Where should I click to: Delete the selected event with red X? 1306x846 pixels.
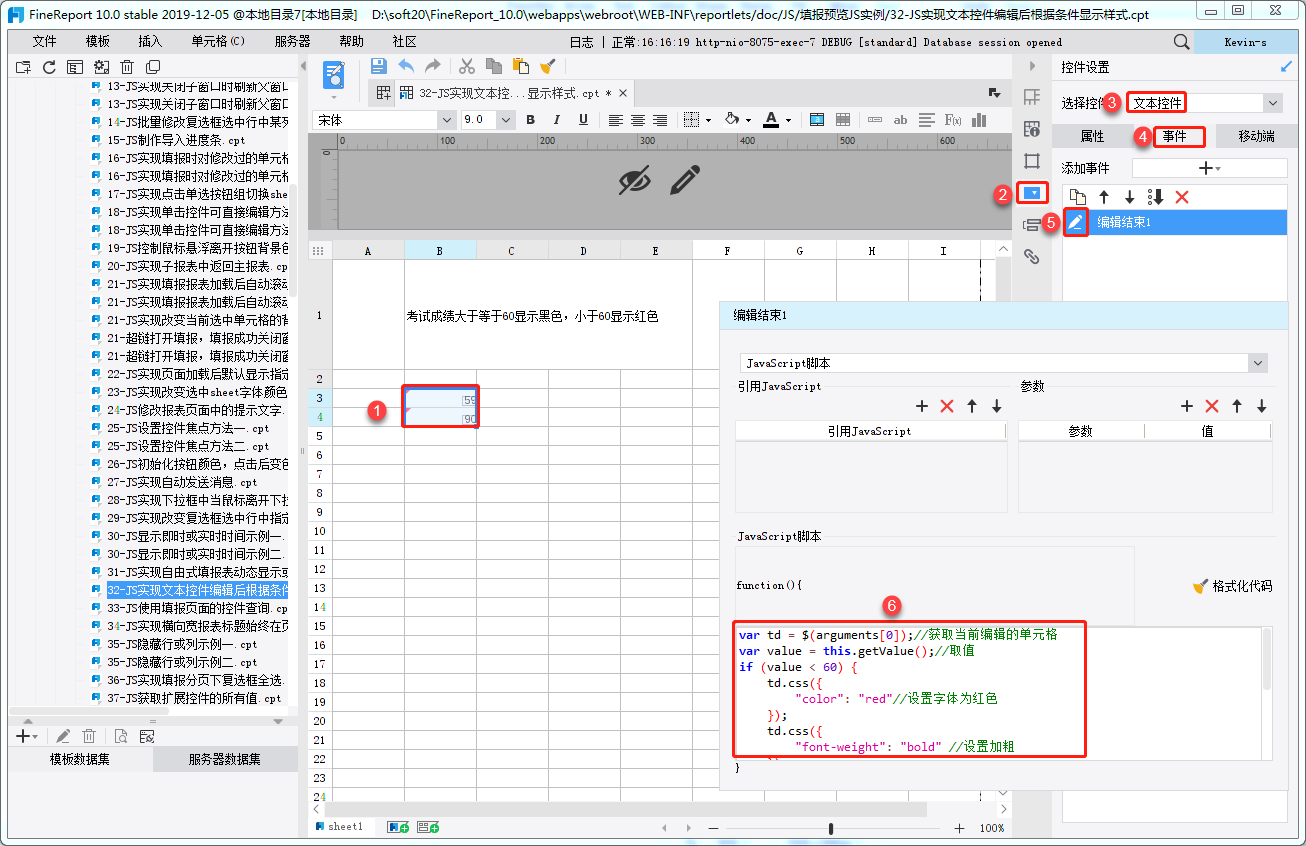click(x=1182, y=197)
